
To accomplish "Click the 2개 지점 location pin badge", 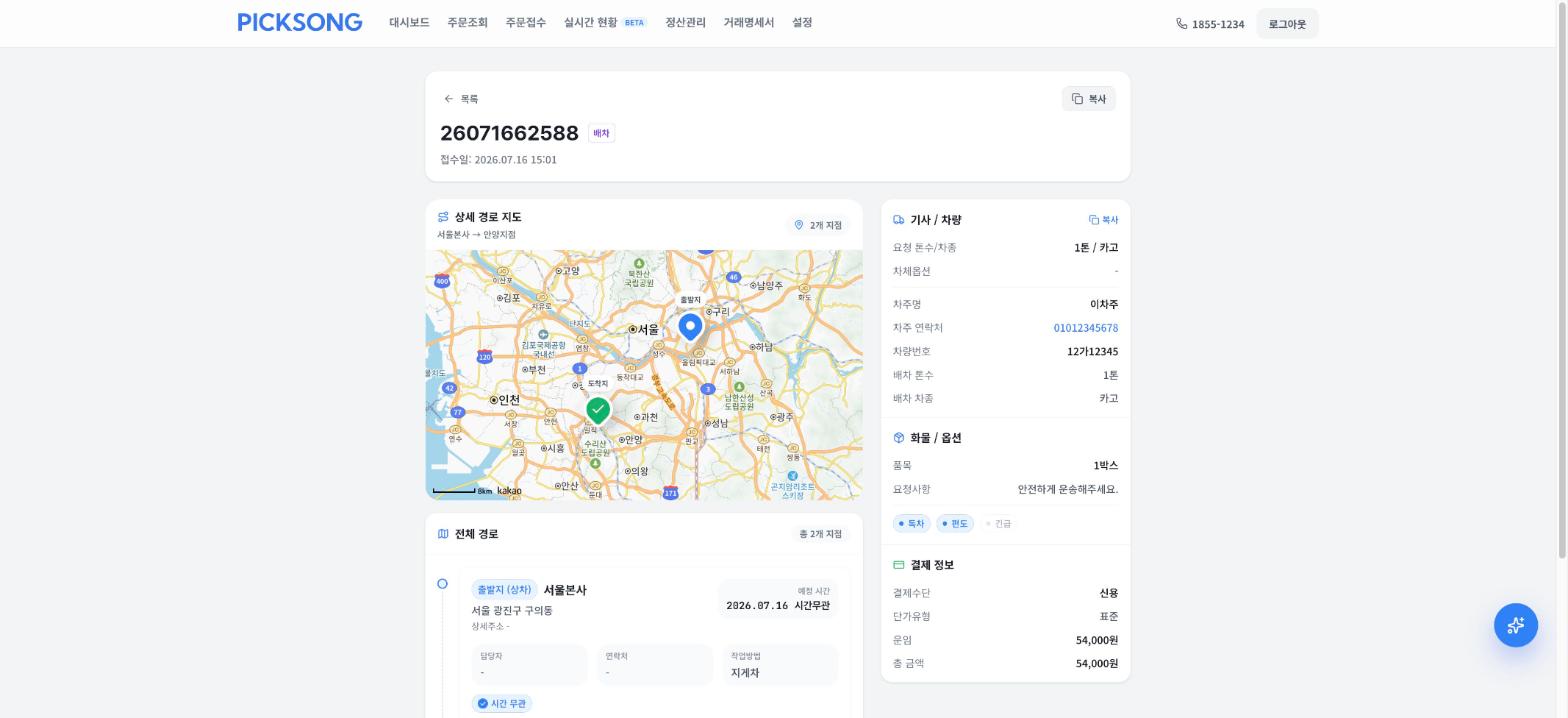I will (818, 225).
